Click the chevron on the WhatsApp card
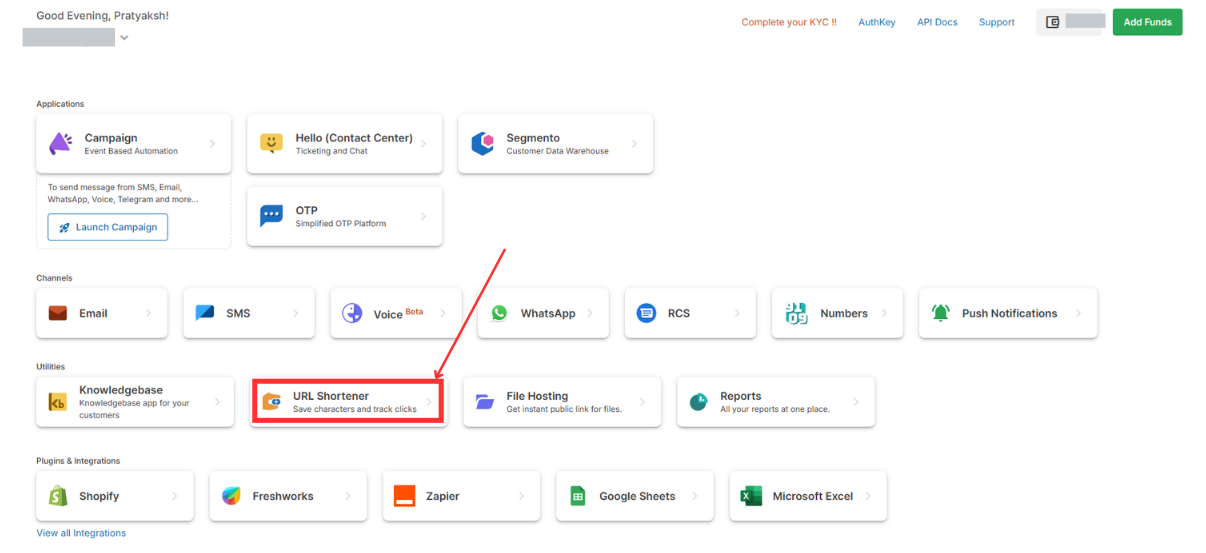 click(591, 313)
